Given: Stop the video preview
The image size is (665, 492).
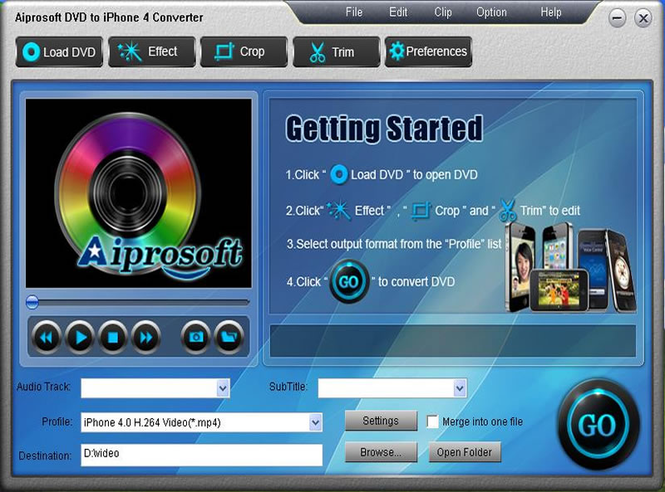Looking at the screenshot, I should tap(113, 338).
